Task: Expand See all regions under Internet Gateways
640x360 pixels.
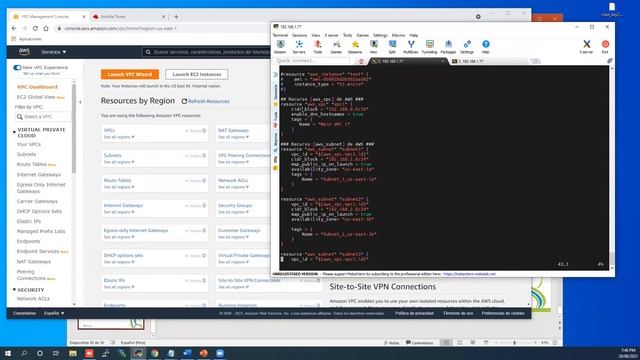Action: 119,212
